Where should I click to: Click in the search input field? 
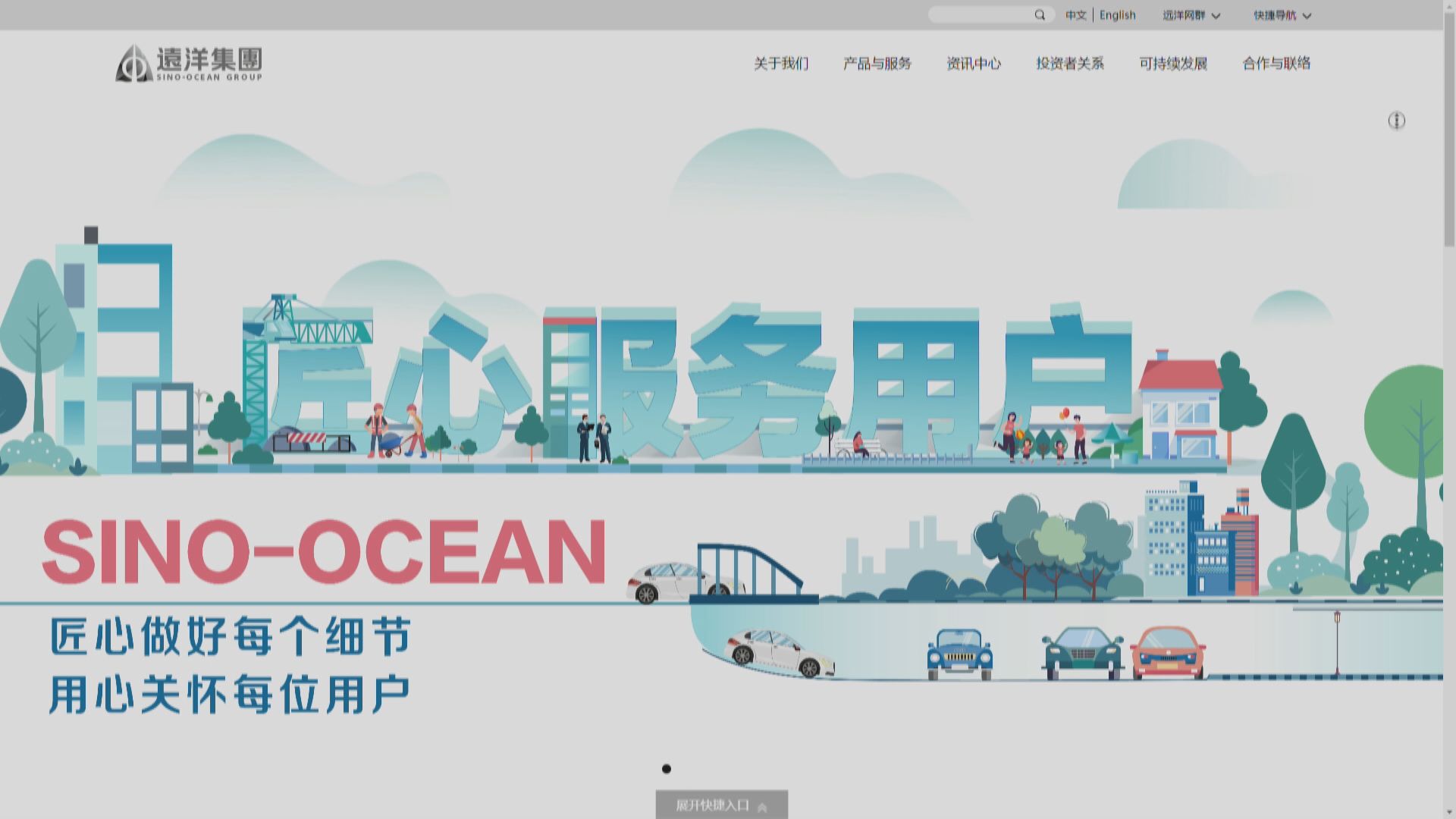pos(981,15)
